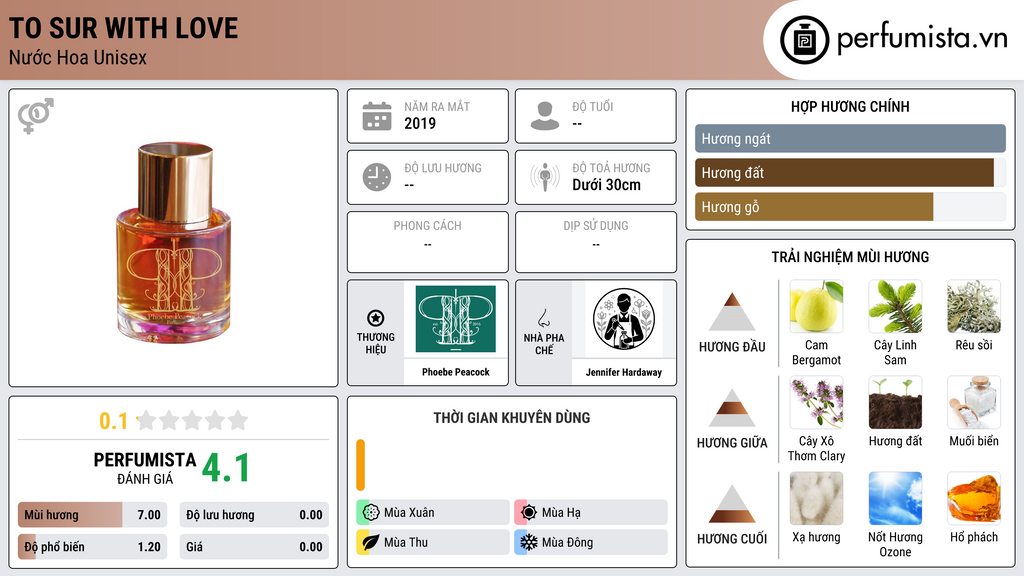Image resolution: width=1024 pixels, height=576 pixels.
Task: Click the Hương ngát accord bar
Action: [850, 138]
